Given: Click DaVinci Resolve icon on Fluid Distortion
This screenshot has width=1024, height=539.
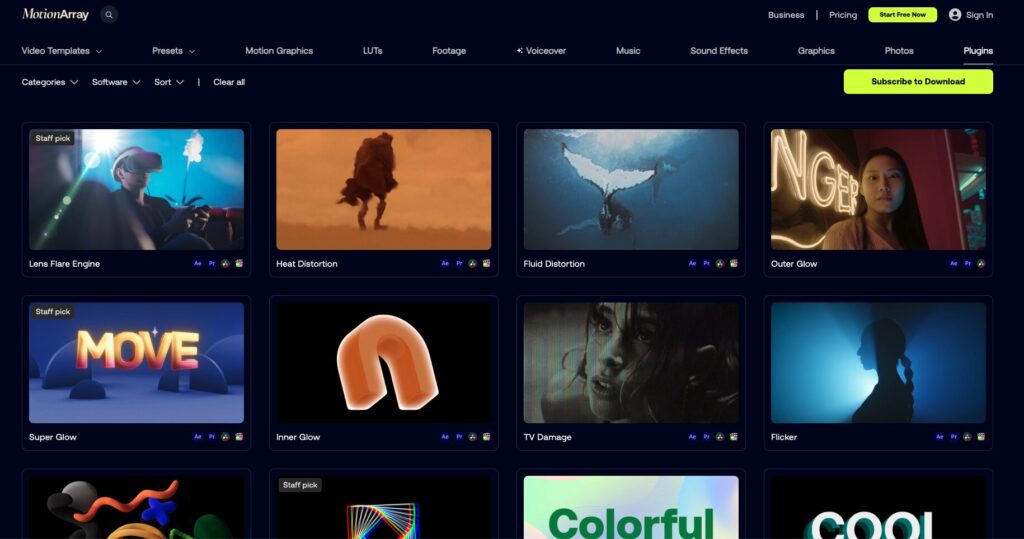Looking at the screenshot, I should (x=720, y=263).
